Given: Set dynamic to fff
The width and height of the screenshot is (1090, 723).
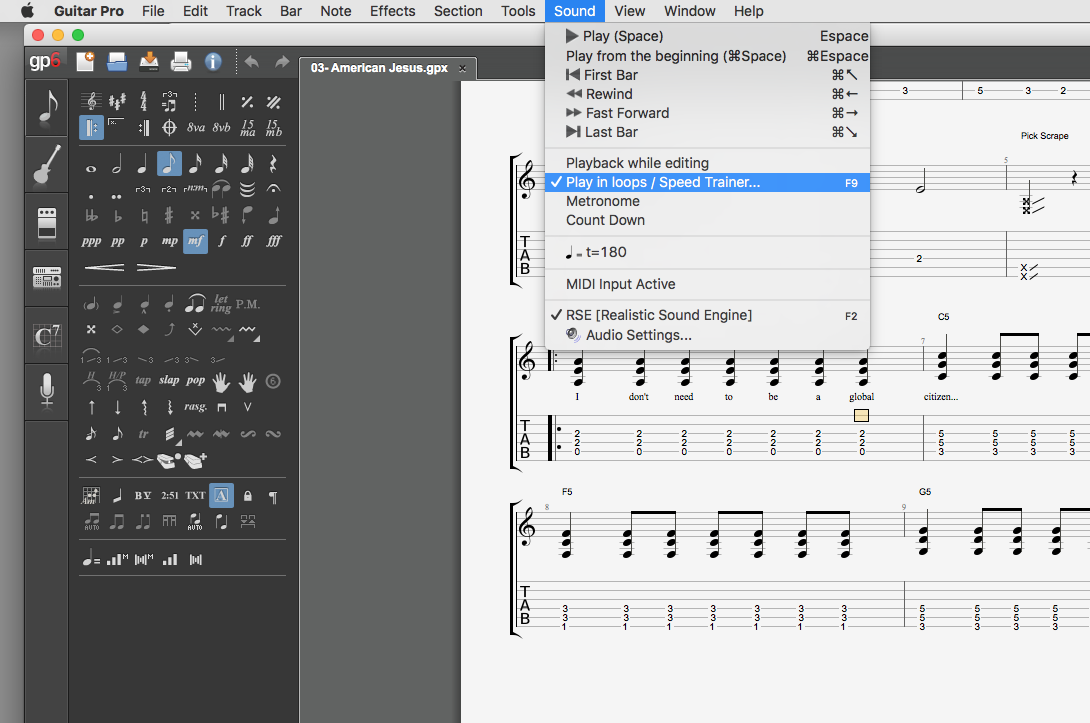Looking at the screenshot, I should pyautogui.click(x=273, y=241).
